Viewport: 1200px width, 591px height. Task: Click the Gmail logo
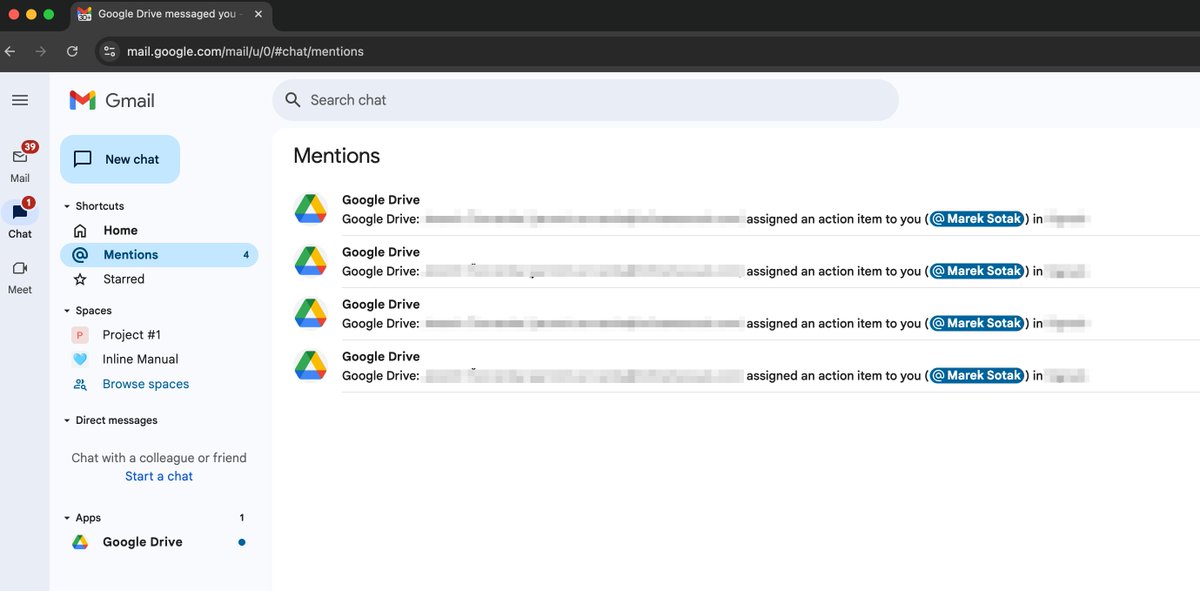112,100
